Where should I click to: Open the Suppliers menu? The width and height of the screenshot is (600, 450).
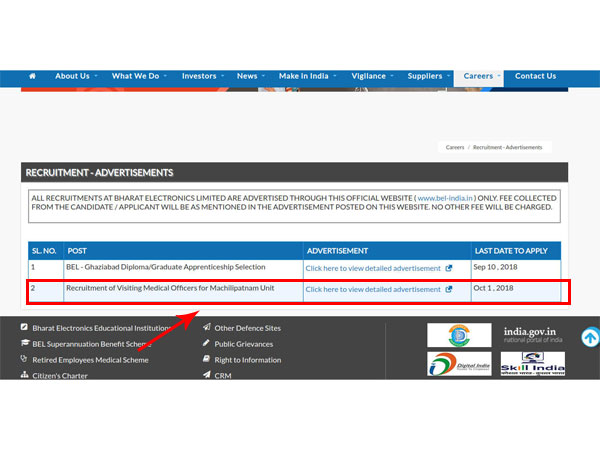[425, 76]
